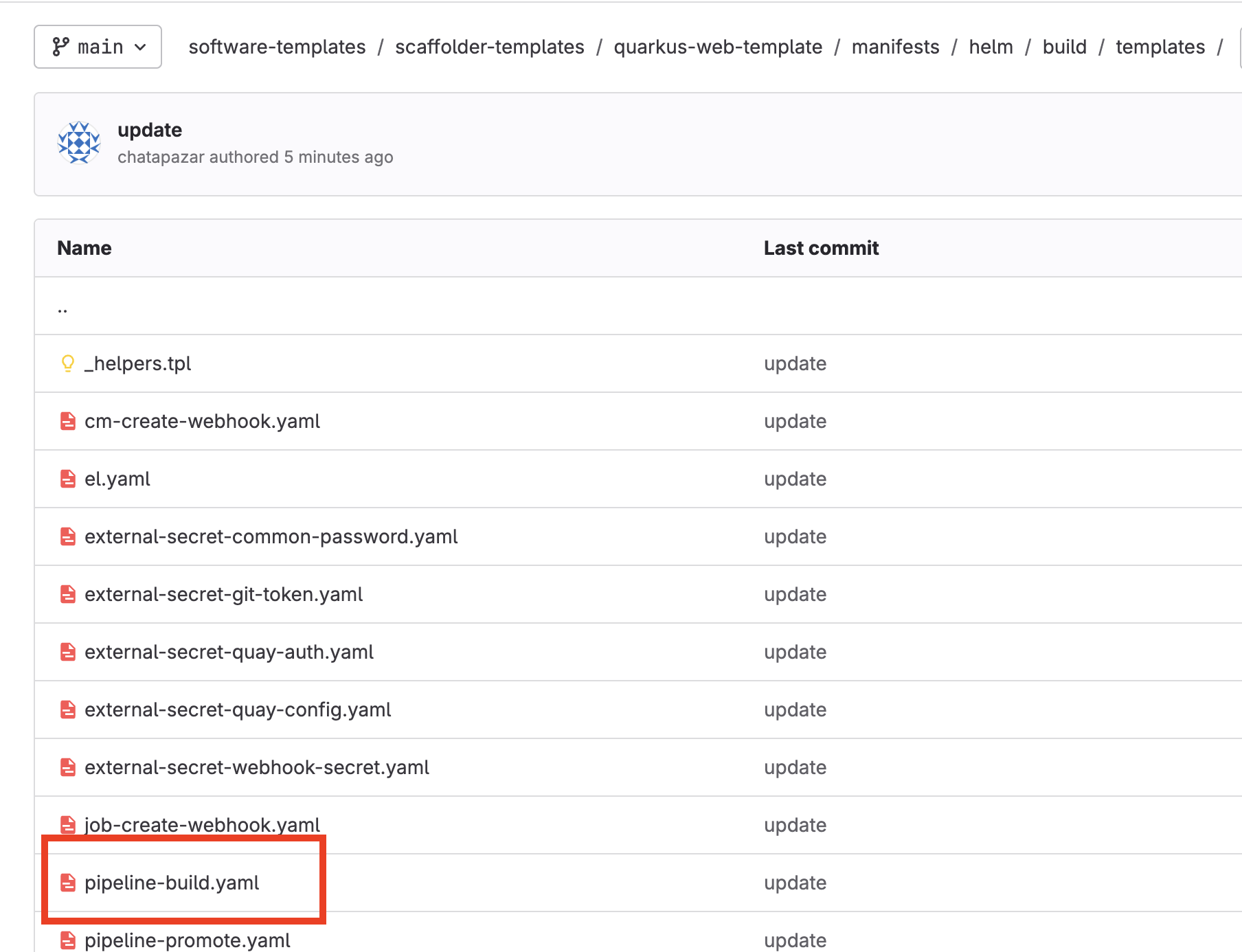The height and width of the screenshot is (952, 1242).
Task: Open external-secret-quay-auth.yaml
Action: tap(229, 652)
